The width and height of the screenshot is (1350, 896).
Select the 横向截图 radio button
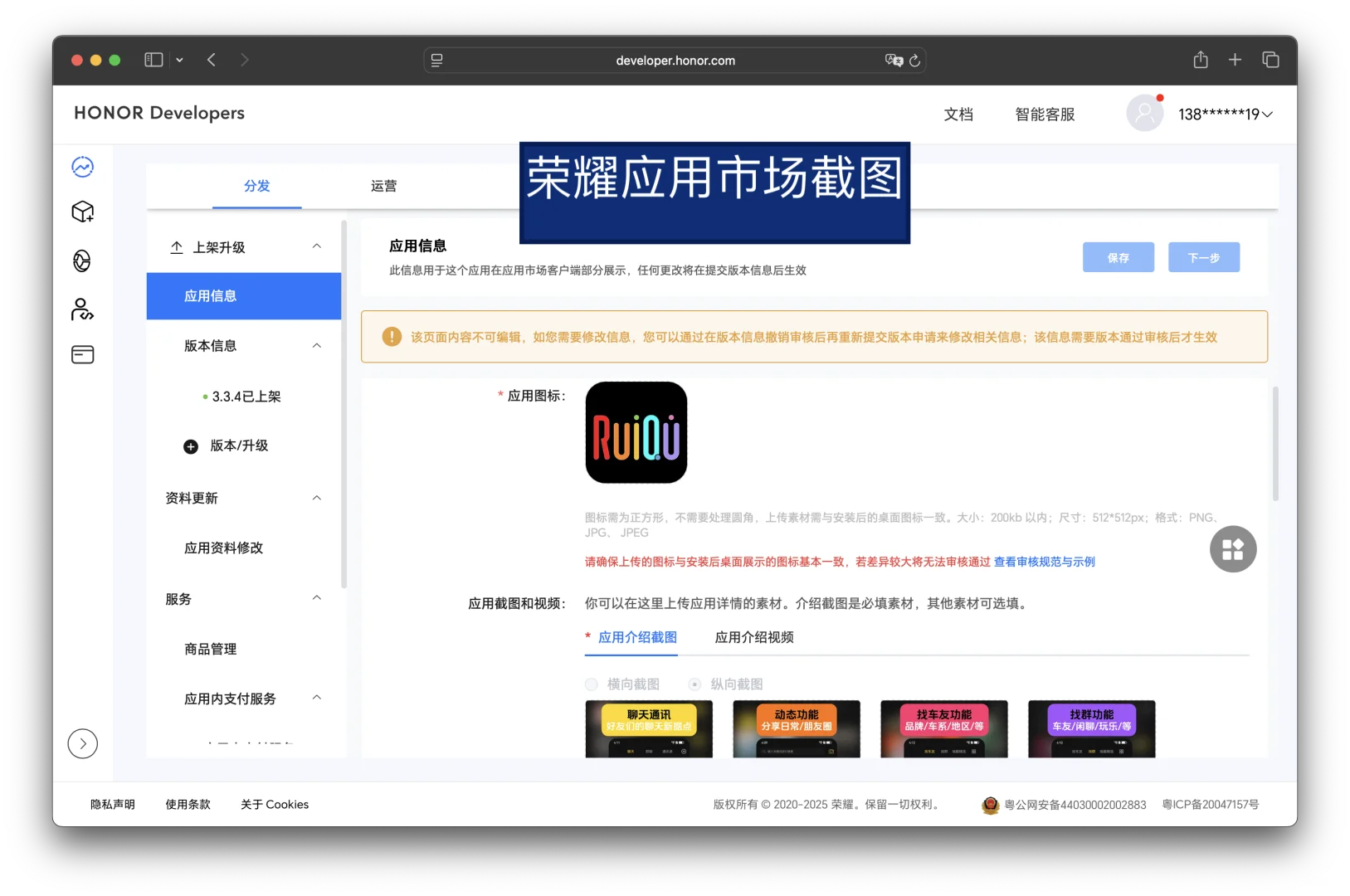click(592, 684)
